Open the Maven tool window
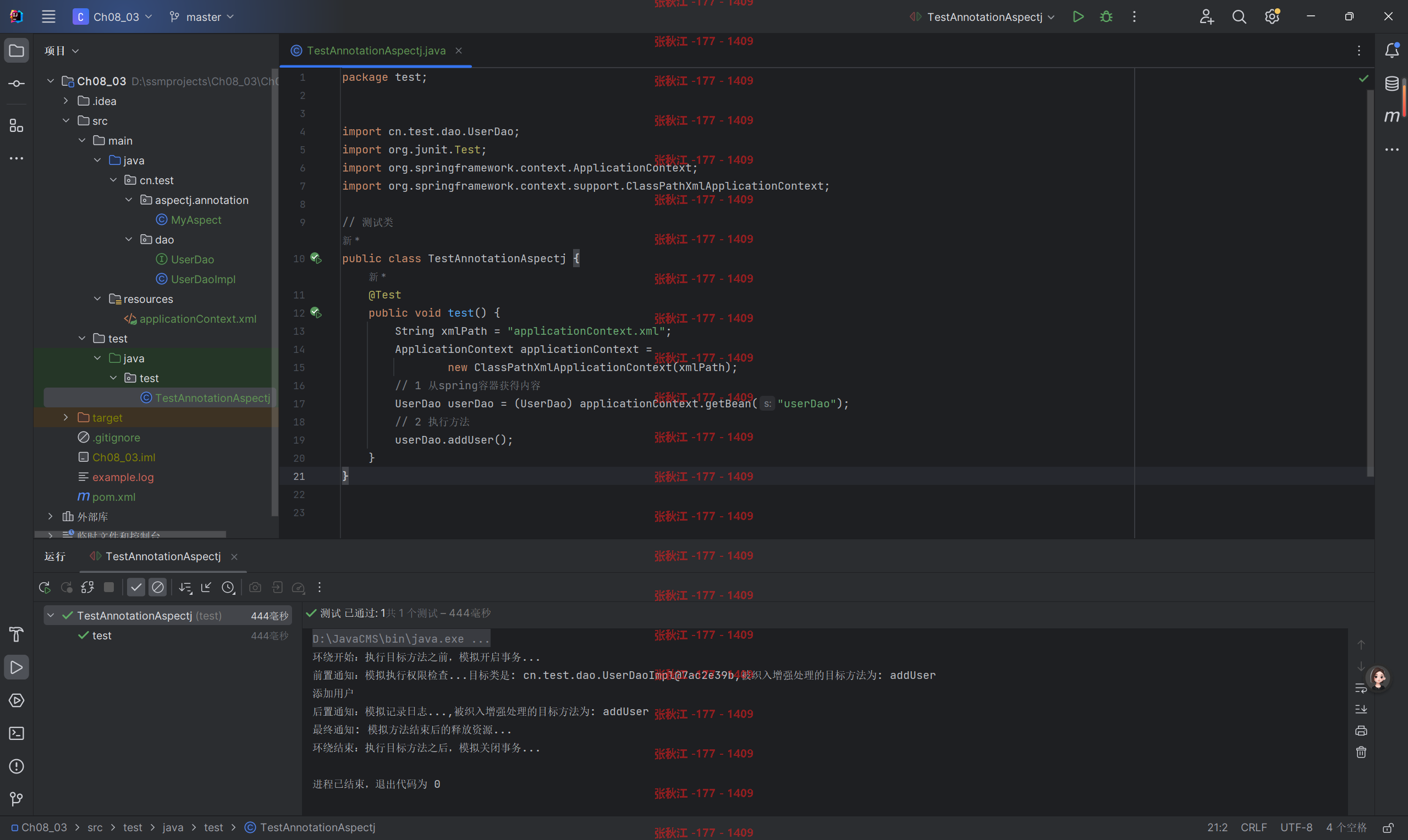This screenshot has width=1408, height=840. pos(1391,116)
